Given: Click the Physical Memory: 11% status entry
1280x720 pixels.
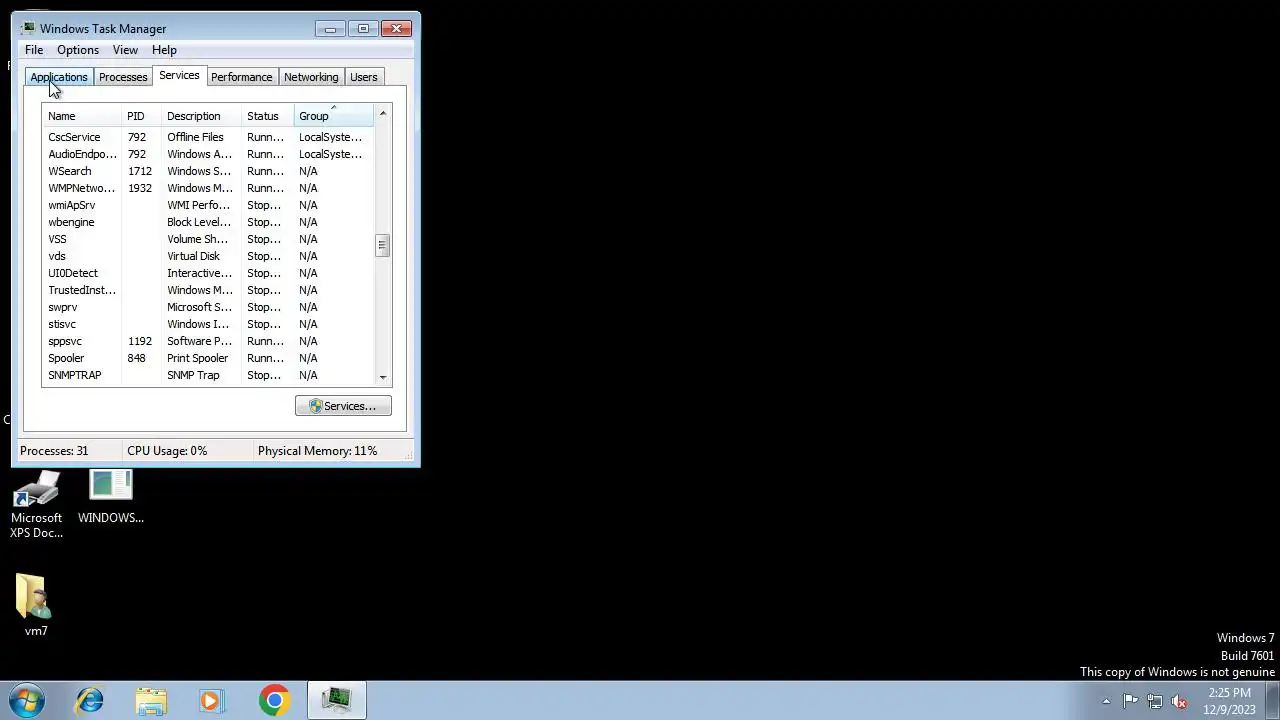Looking at the screenshot, I should 318,451.
